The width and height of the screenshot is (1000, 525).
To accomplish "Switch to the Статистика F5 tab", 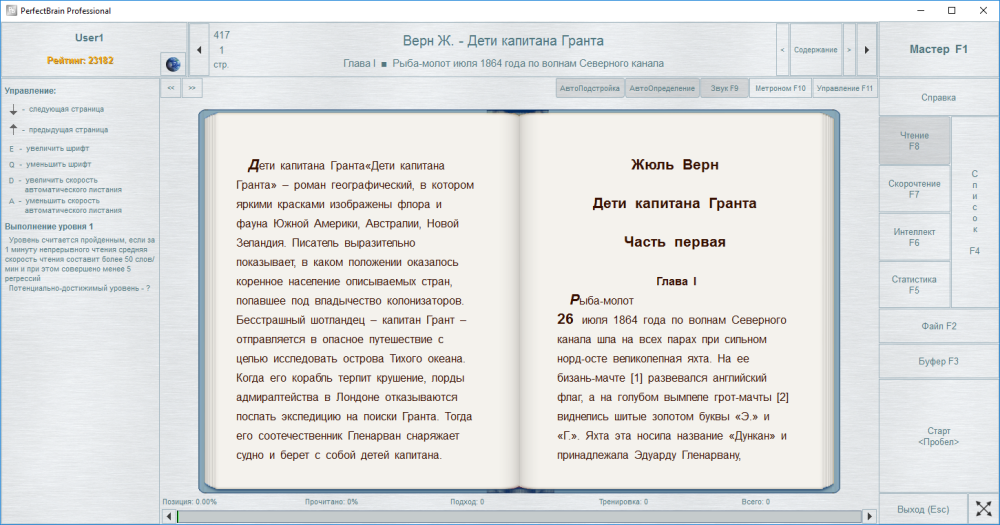I will (915, 285).
